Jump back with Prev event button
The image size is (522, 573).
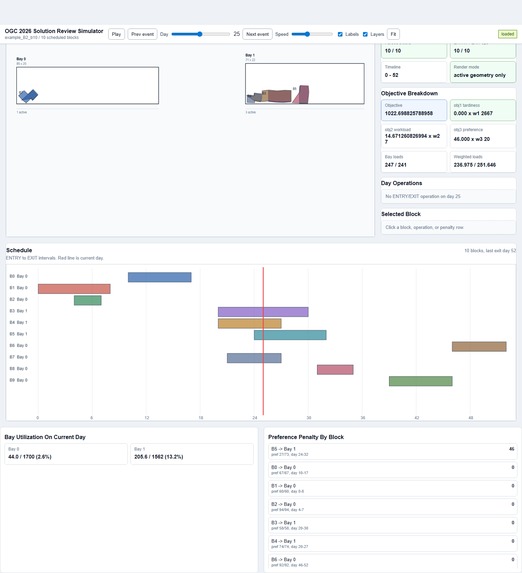[x=142, y=34]
